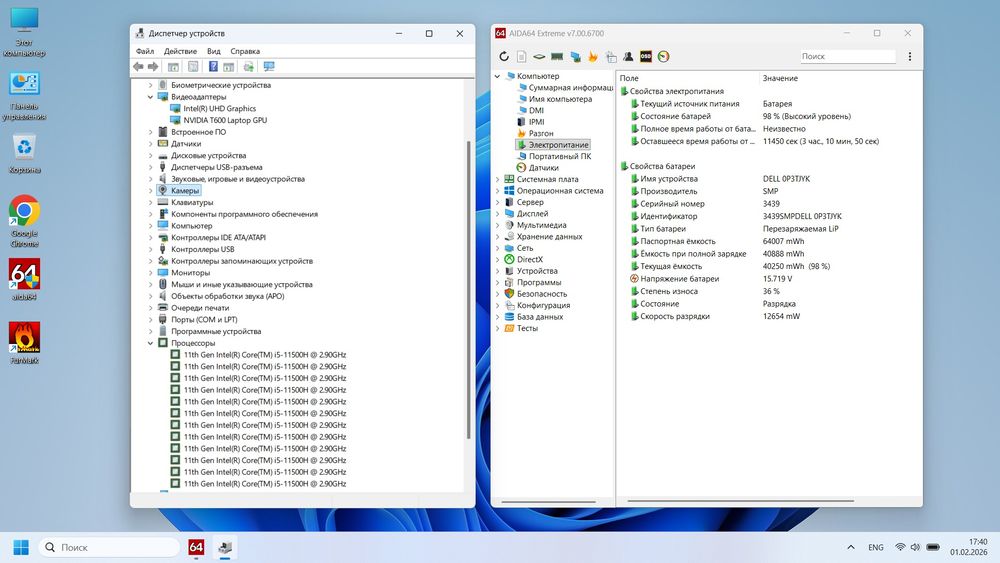Click the Device Manager vertical scrollbar
1000x563 pixels.
click(469, 289)
